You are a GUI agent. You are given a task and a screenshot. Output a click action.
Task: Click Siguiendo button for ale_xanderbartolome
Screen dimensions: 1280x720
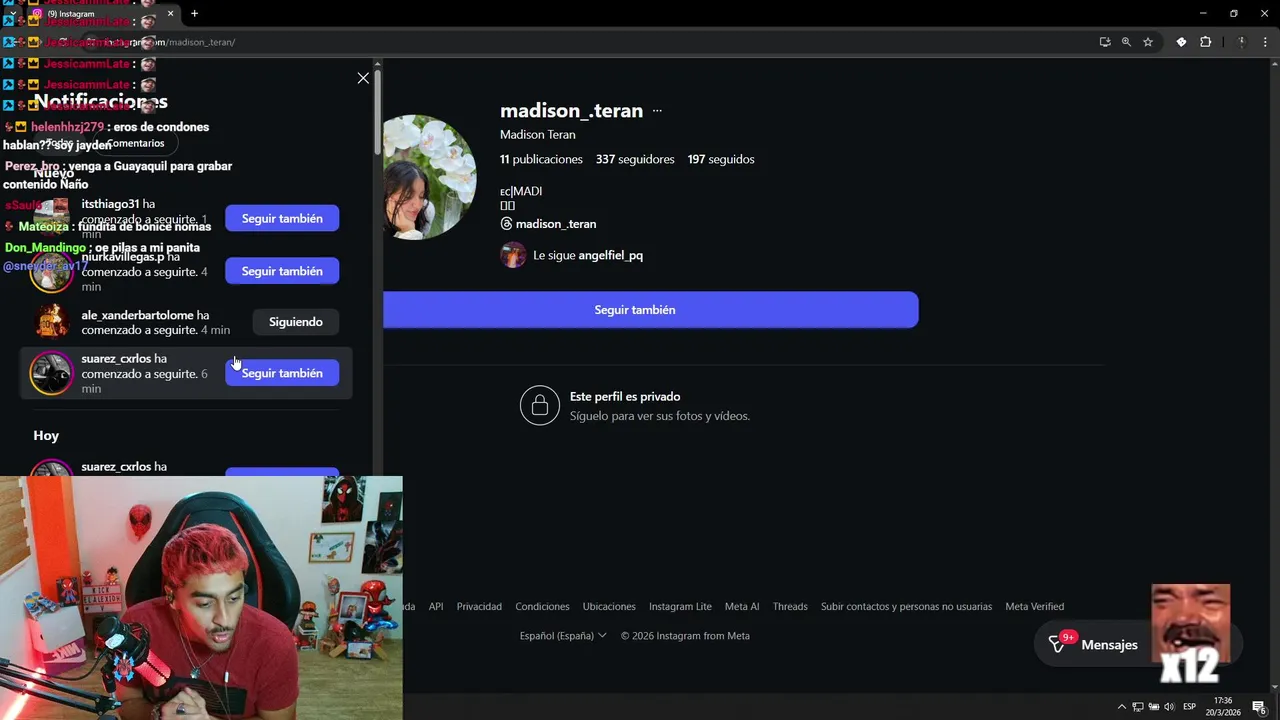coord(296,322)
